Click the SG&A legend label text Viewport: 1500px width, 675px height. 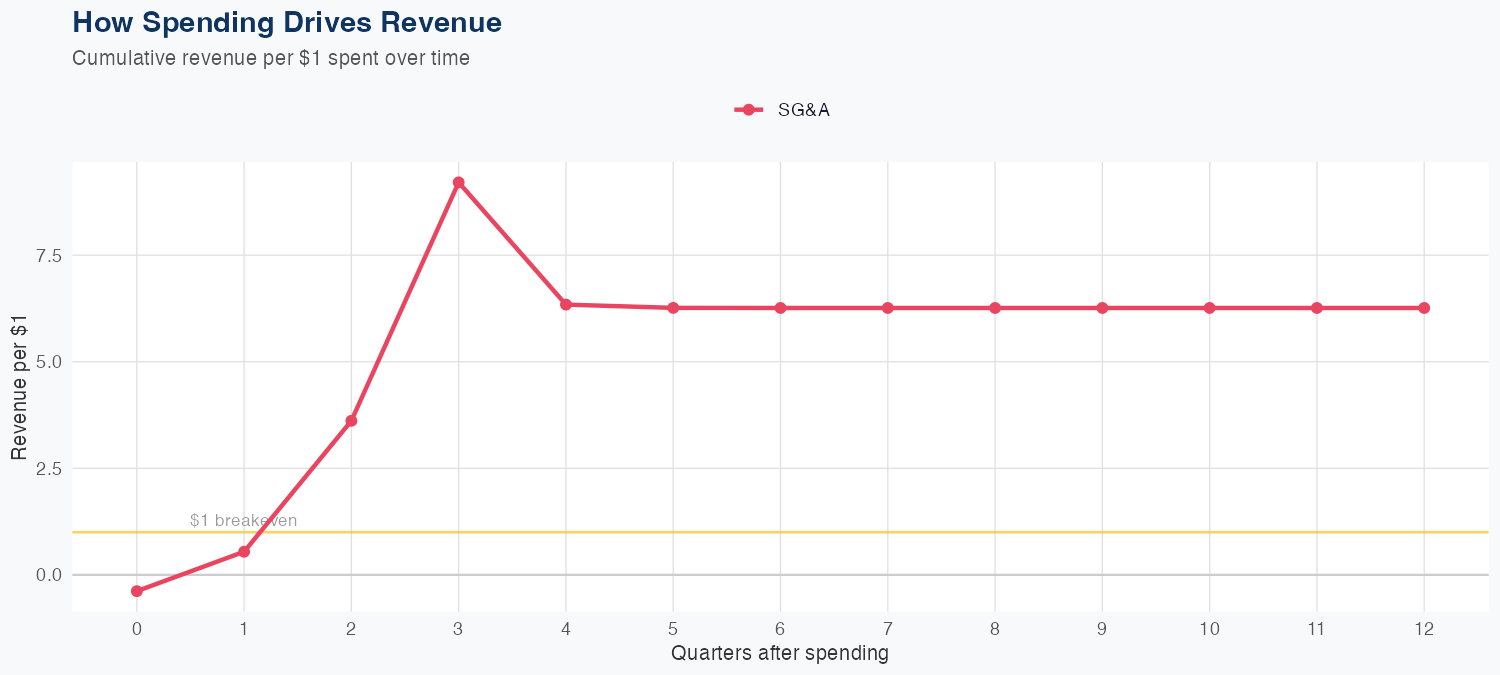[804, 110]
